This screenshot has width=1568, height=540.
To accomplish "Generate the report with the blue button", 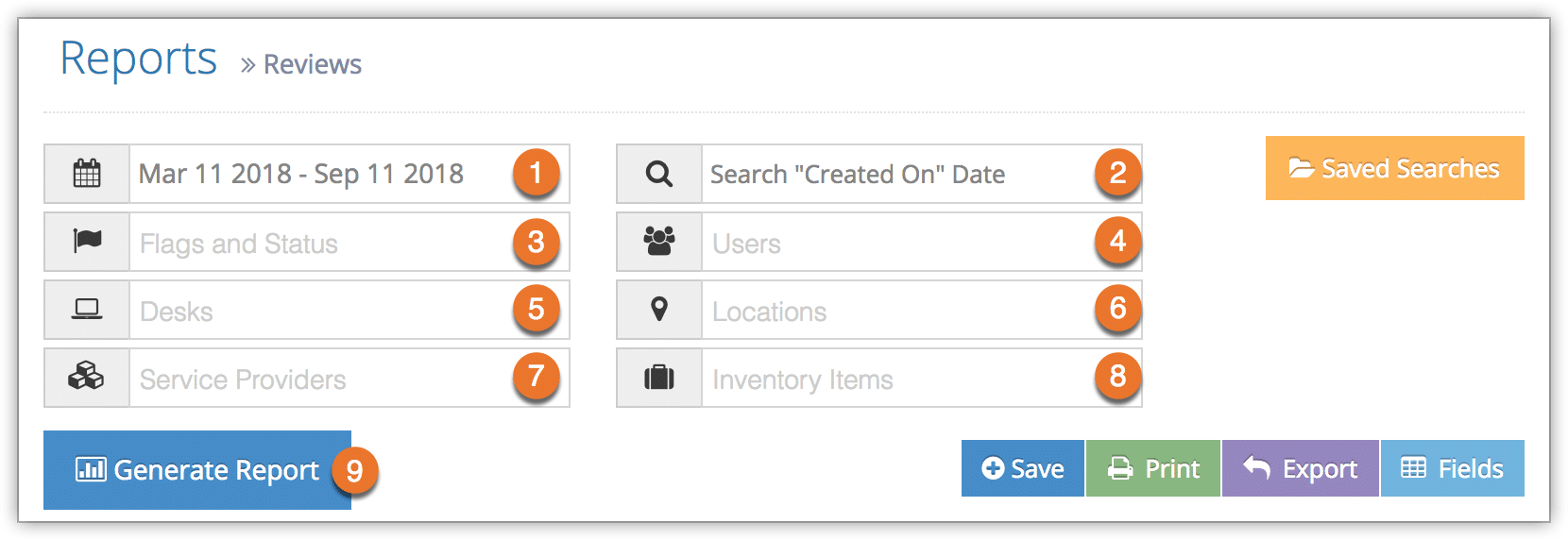I will point(197,470).
